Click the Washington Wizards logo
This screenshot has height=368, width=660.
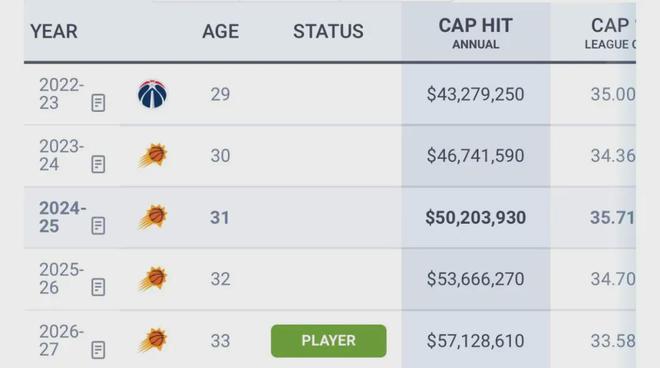point(152,94)
